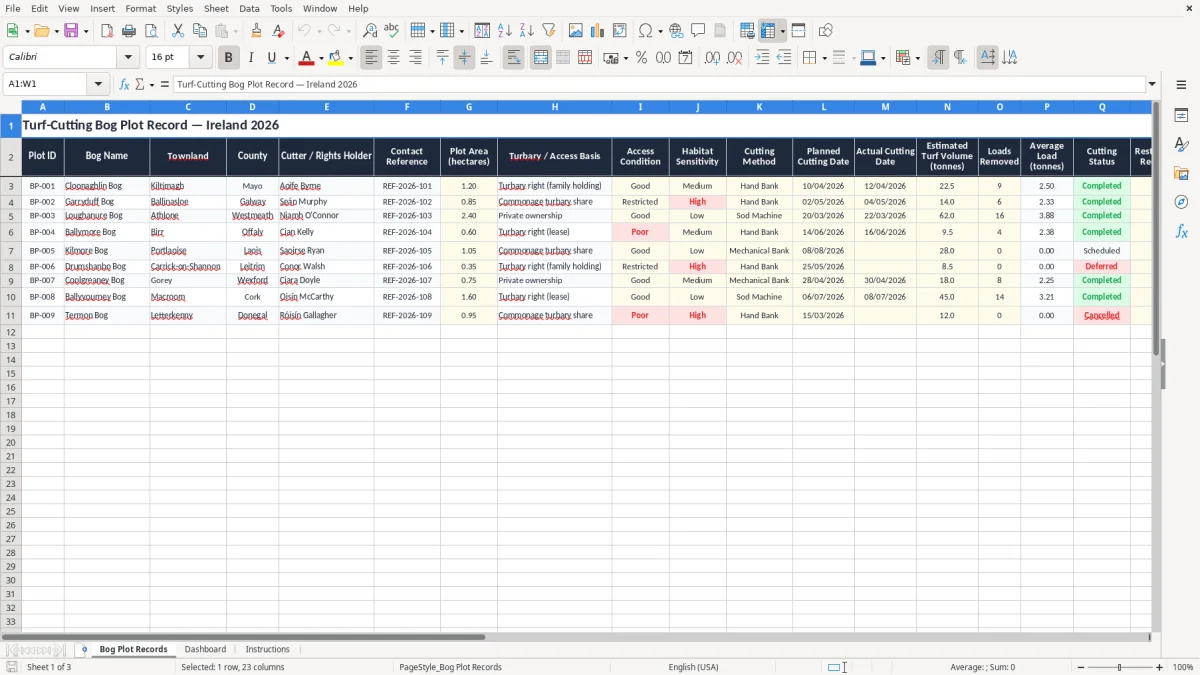Image resolution: width=1200 pixels, height=675 pixels.
Task: Click the zoom in plus button
Action: point(1160,667)
